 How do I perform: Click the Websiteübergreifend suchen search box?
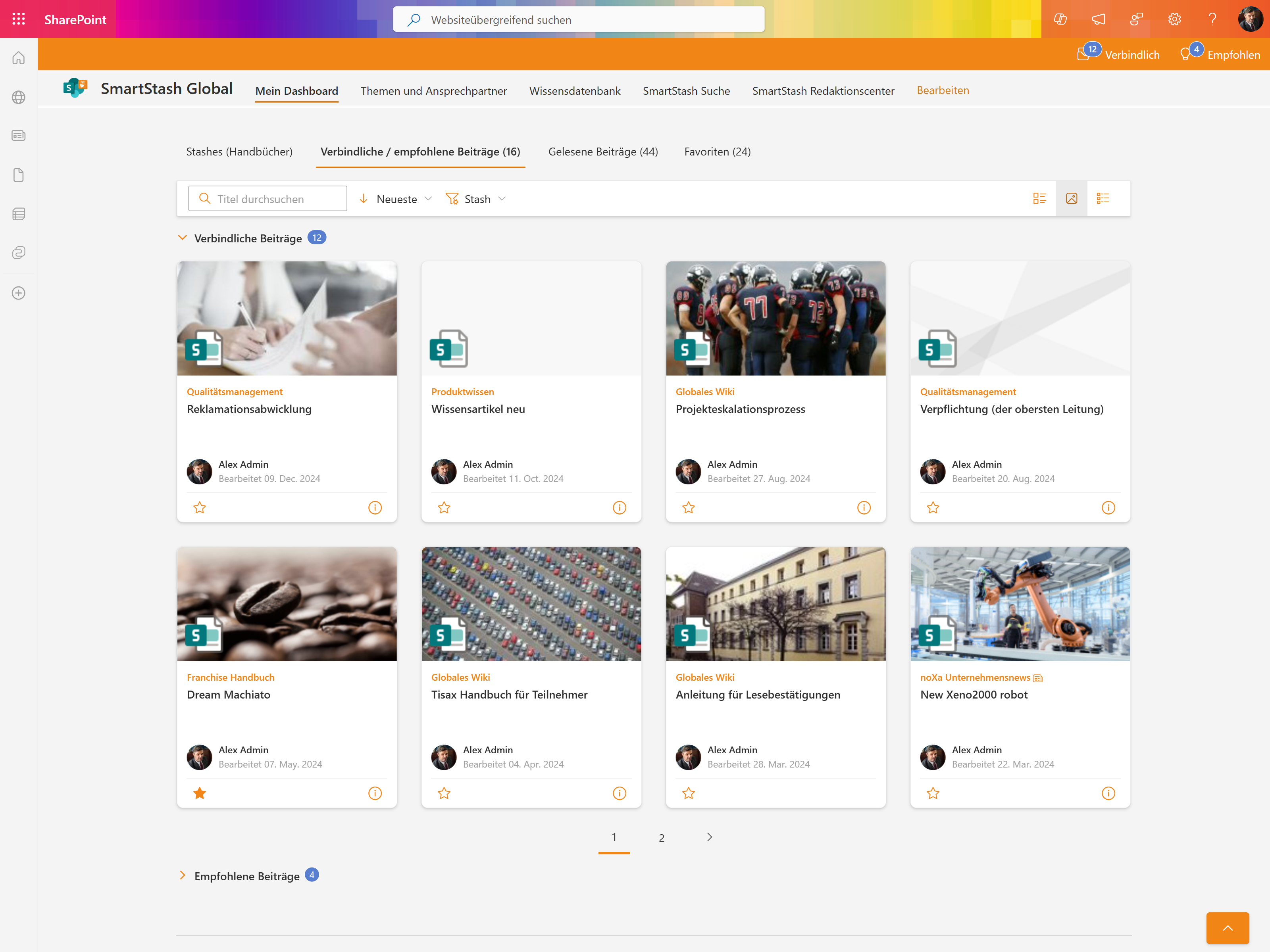(x=579, y=19)
